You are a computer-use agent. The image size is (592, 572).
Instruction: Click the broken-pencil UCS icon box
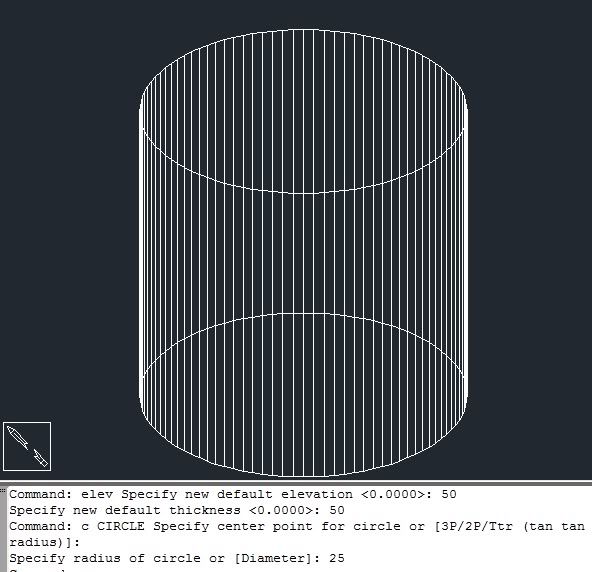pyautogui.click(x=27, y=446)
